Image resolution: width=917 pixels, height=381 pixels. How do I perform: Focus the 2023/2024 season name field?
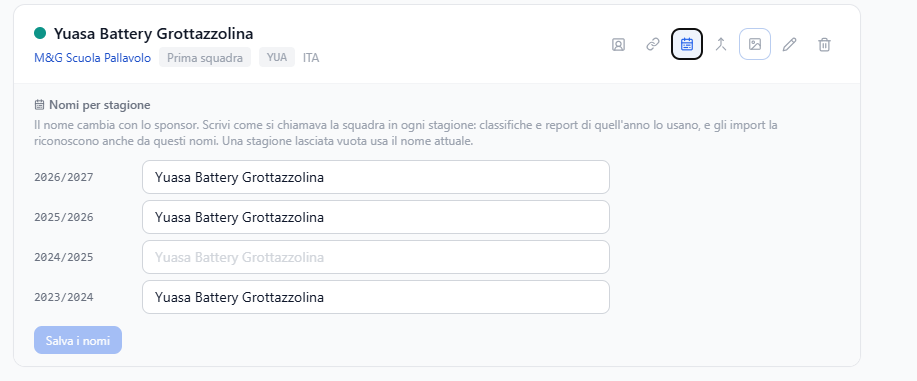click(376, 297)
